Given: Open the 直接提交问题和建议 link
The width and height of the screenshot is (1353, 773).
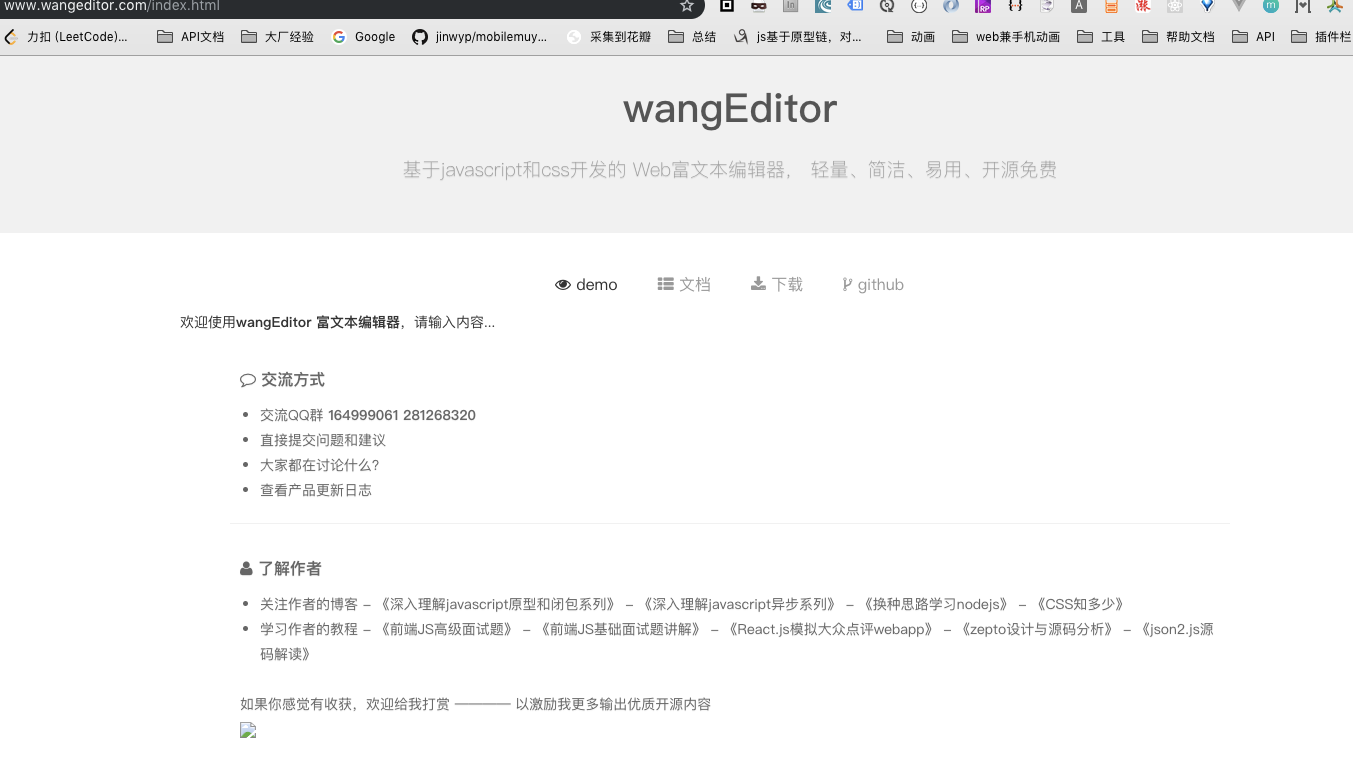Looking at the screenshot, I should coord(323,440).
